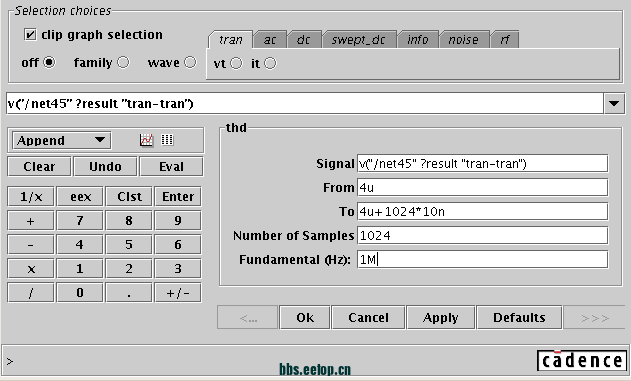Select the vt radio button
The image size is (631, 381).
(236, 63)
